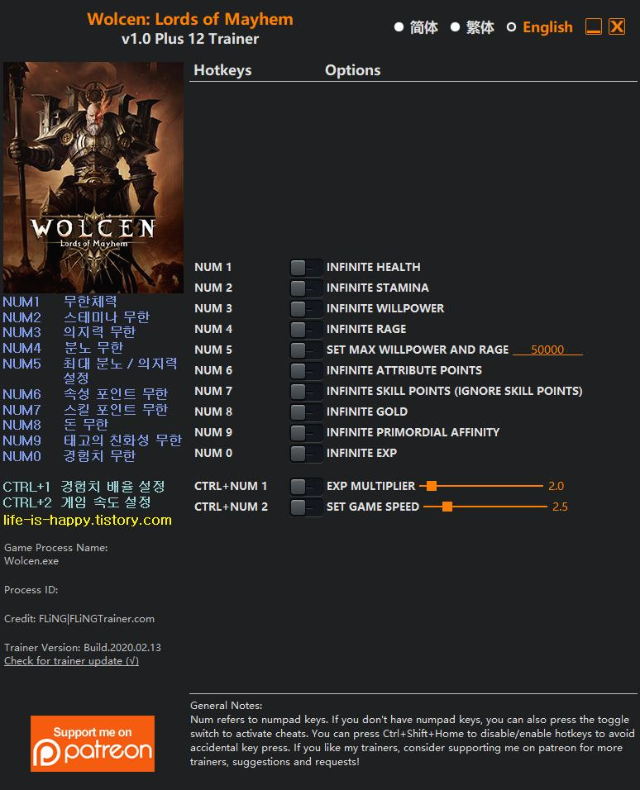
Task: Click Check for trainer update link
Action: click(x=72, y=661)
